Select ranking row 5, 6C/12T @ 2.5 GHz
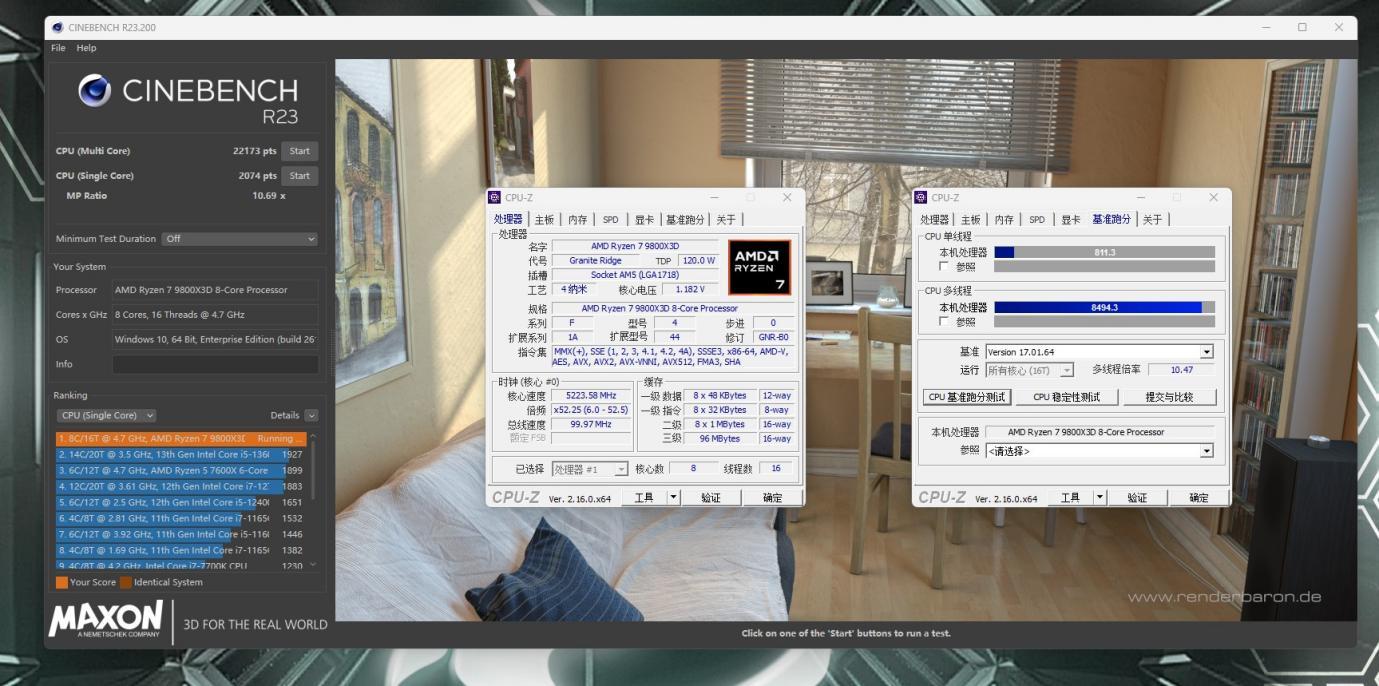This screenshot has height=686, width=1379. coord(182,502)
